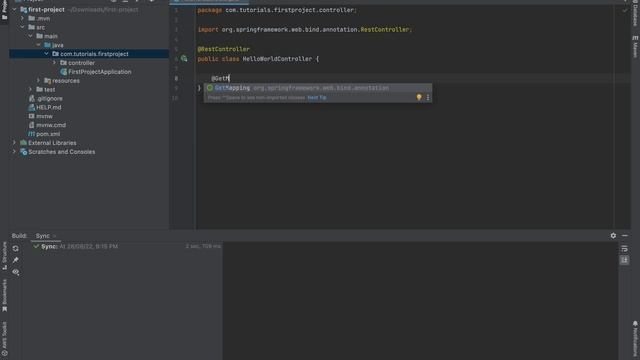640x360 pixels.
Task: Choose GetMapping completion suggestion
Action: click(x=318, y=88)
